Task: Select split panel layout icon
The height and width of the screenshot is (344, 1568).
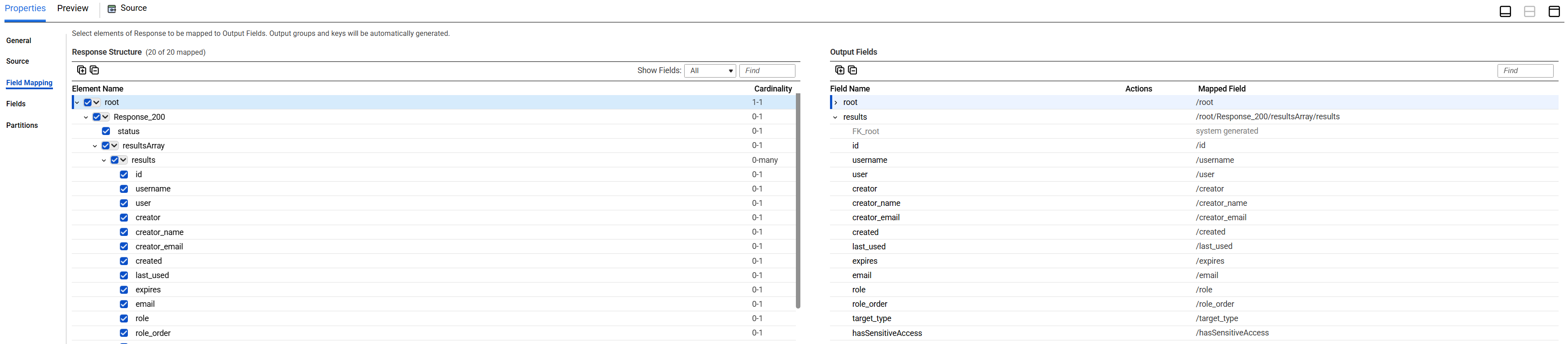Action: [x=1530, y=12]
